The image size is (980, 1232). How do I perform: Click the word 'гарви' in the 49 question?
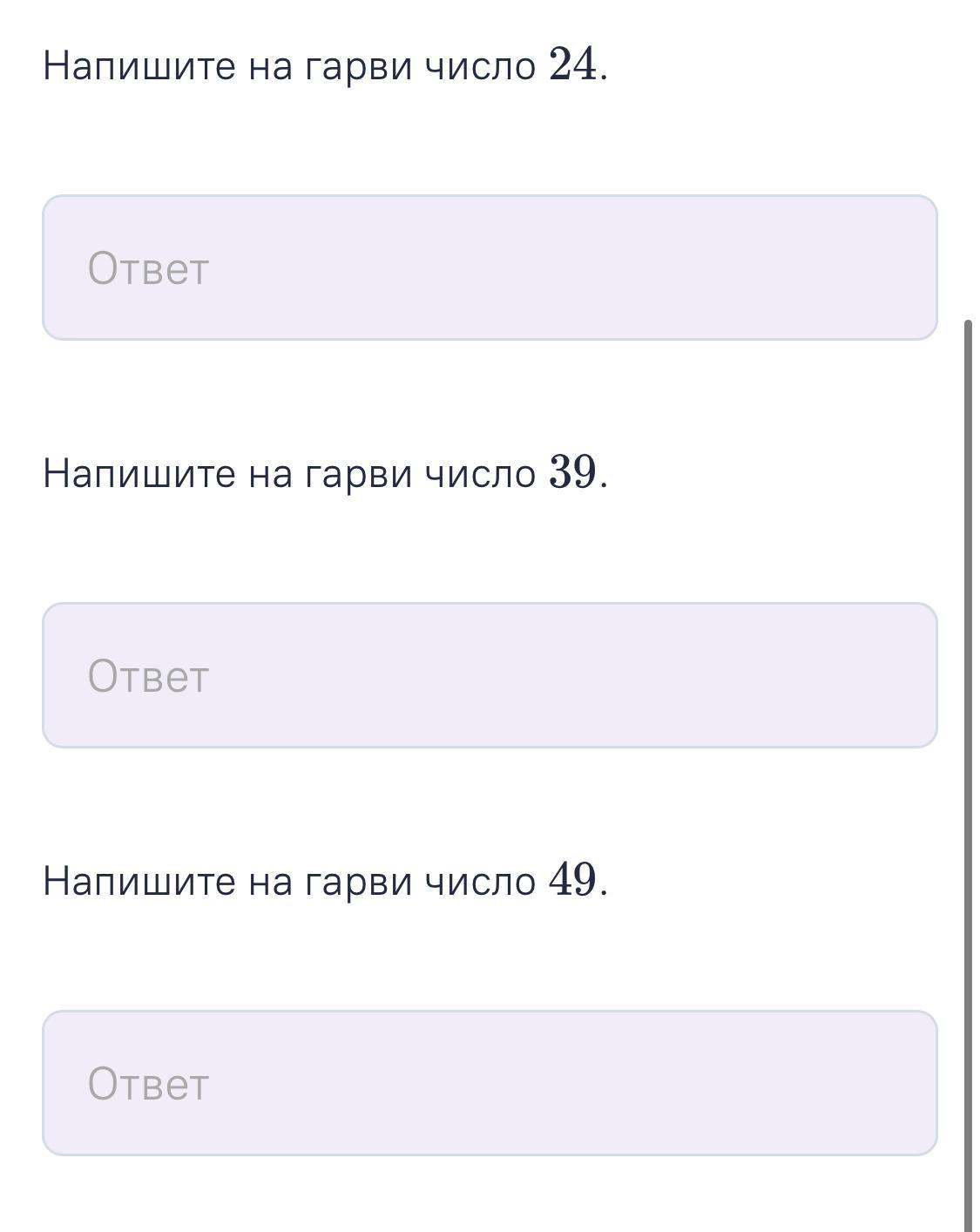358,882
